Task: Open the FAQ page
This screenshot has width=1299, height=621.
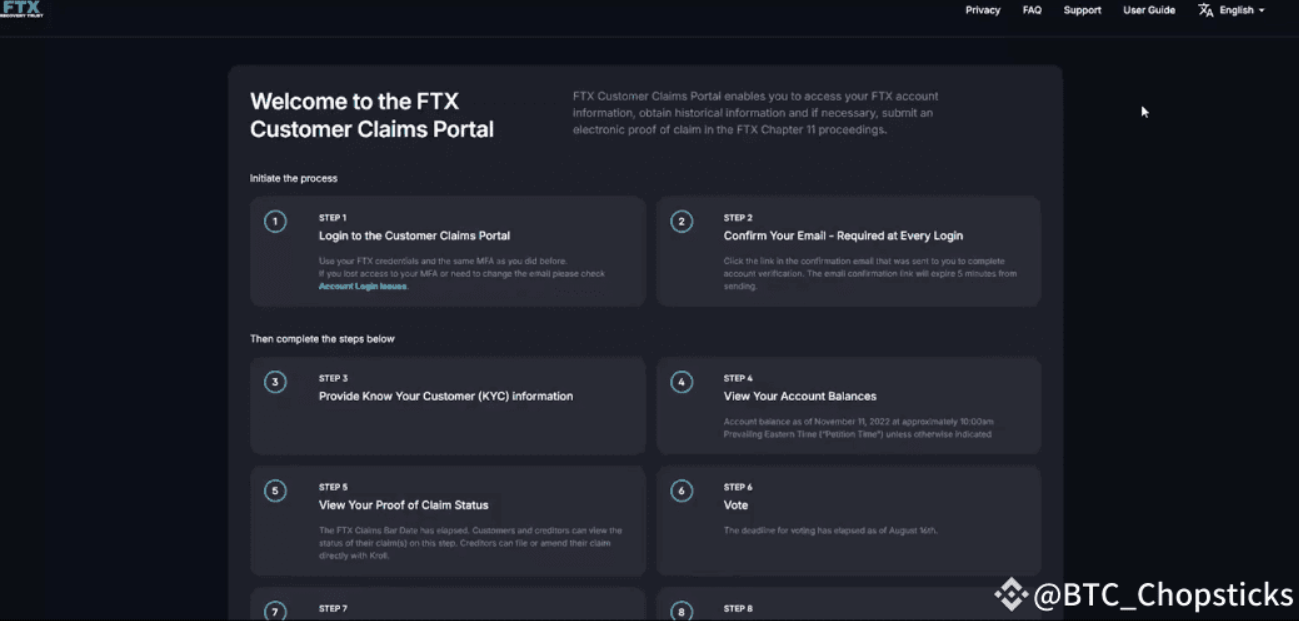Action: [1032, 10]
